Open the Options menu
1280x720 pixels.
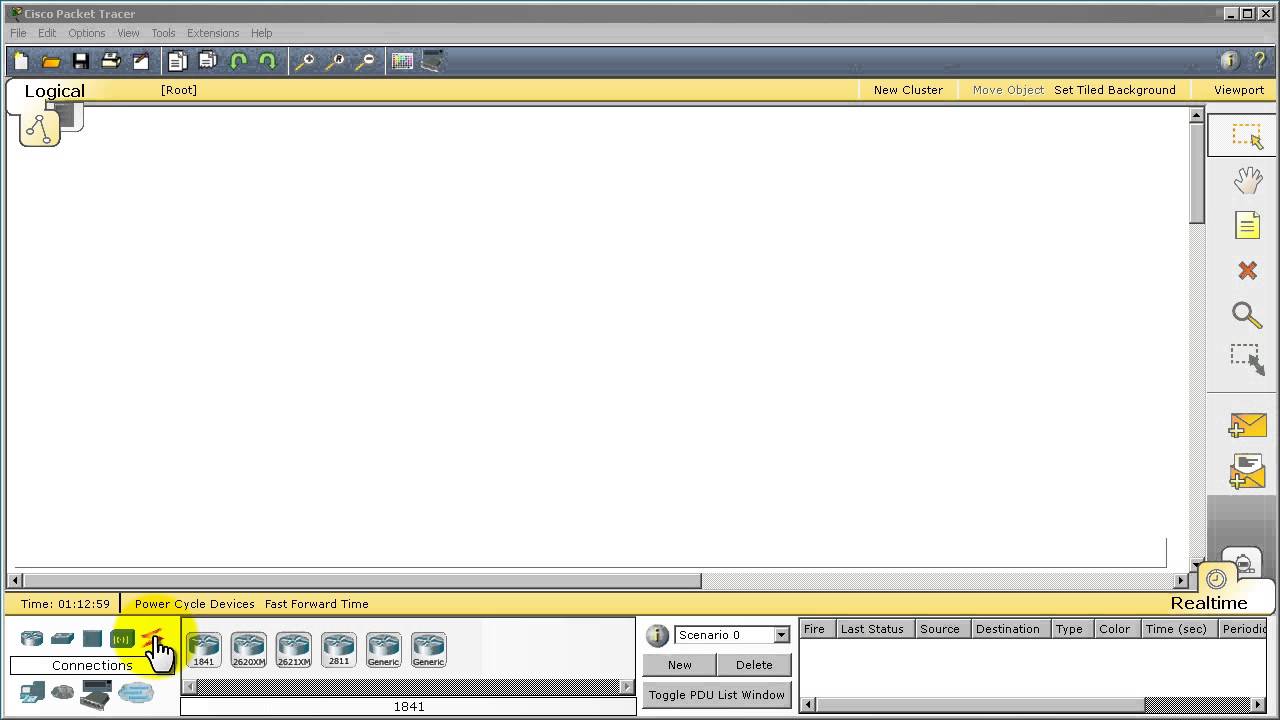point(87,33)
